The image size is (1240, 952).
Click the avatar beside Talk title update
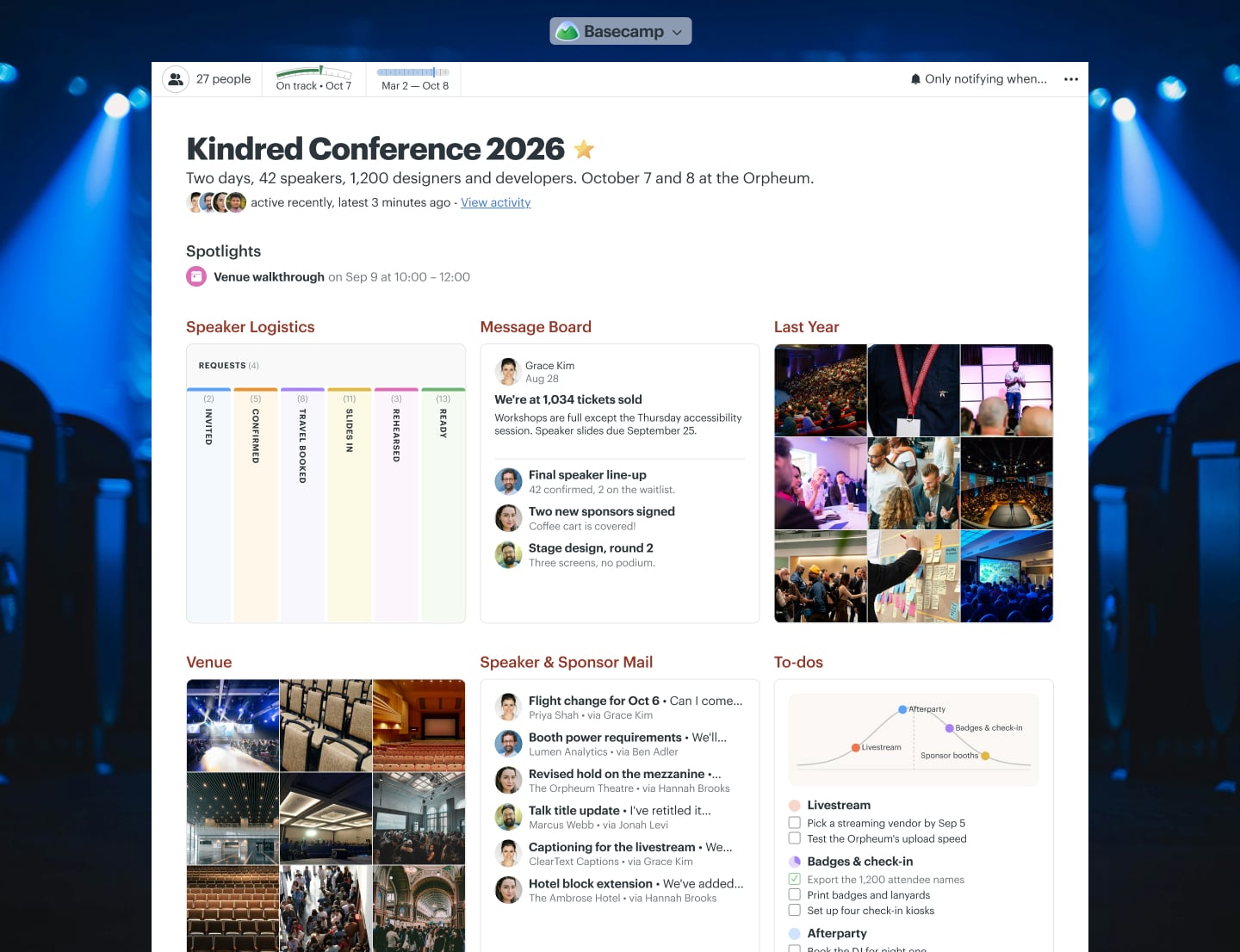point(508,817)
